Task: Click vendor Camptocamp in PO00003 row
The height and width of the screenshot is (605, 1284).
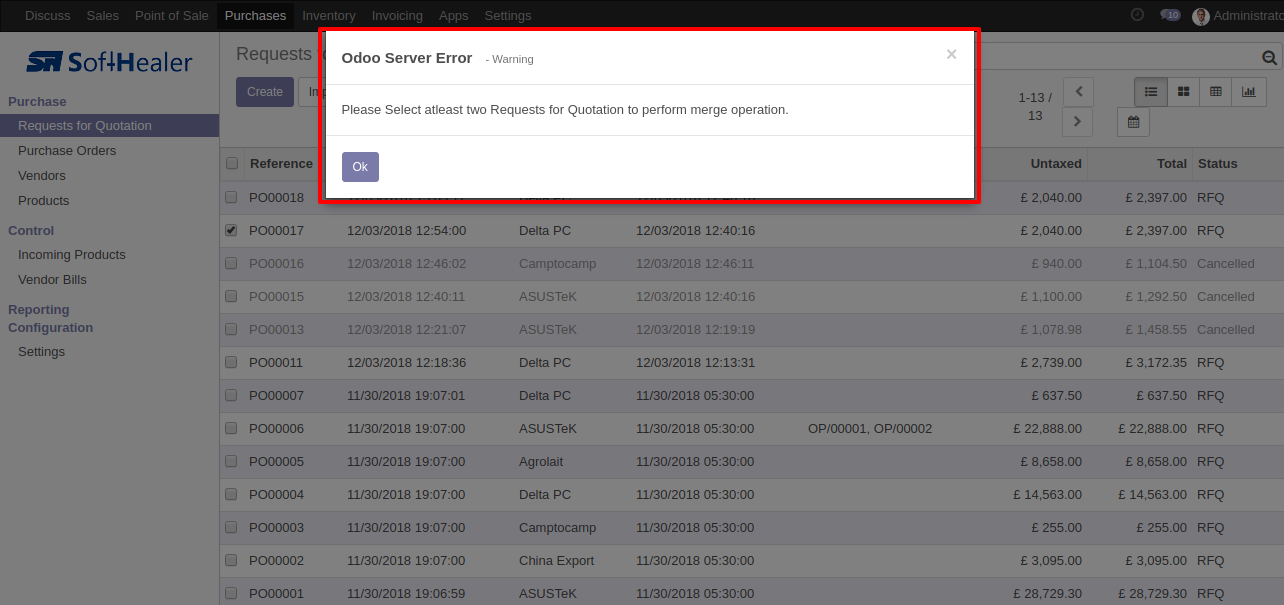Action: (557, 527)
